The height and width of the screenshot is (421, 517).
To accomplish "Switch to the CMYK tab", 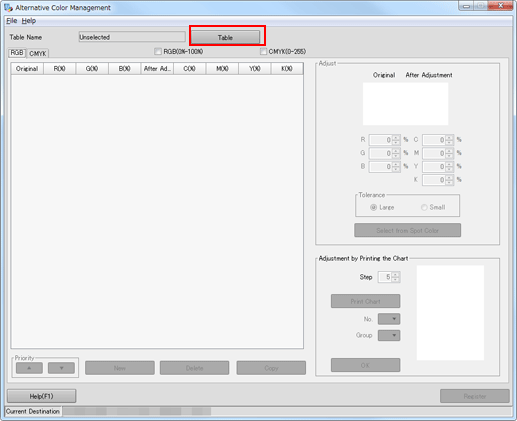I will (38, 53).
